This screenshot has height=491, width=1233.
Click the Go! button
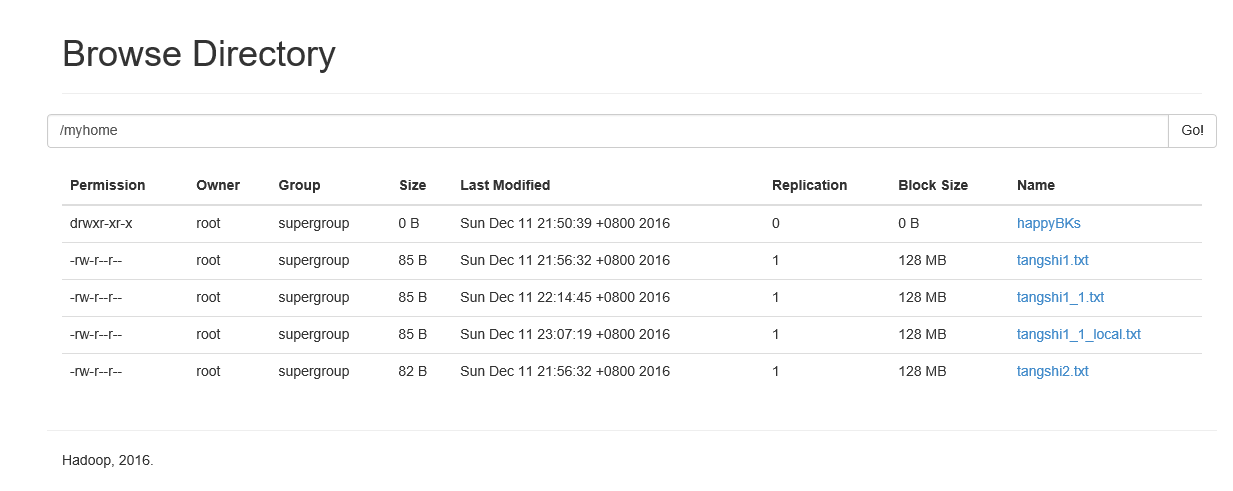tap(1192, 131)
